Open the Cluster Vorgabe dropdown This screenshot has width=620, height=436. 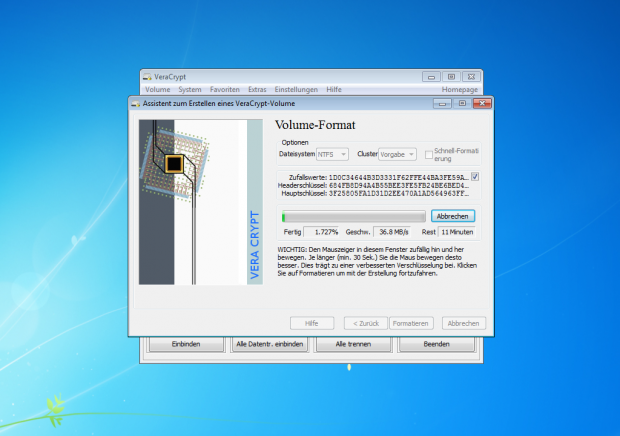point(397,154)
